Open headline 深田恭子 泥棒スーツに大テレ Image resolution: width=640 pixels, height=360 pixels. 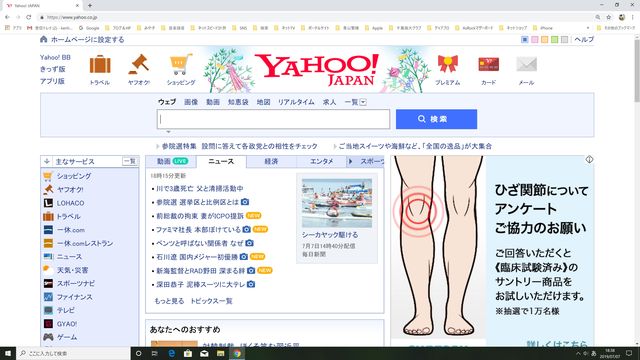click(x=200, y=284)
